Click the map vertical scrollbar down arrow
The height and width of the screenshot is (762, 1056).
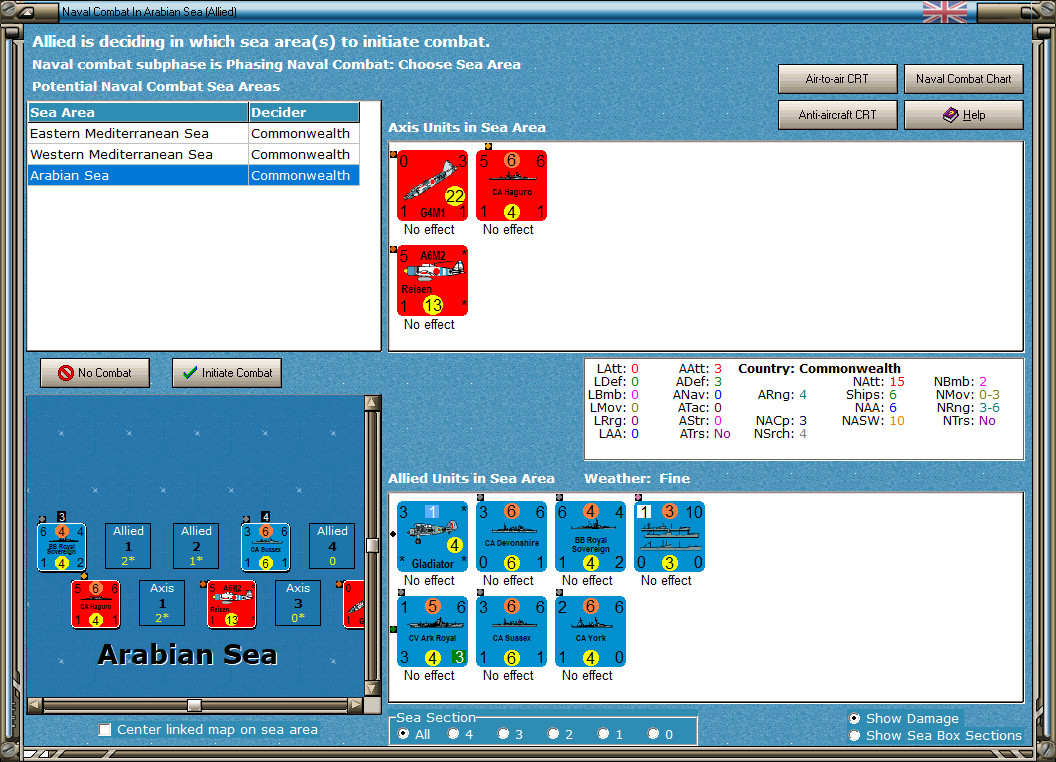[372, 689]
